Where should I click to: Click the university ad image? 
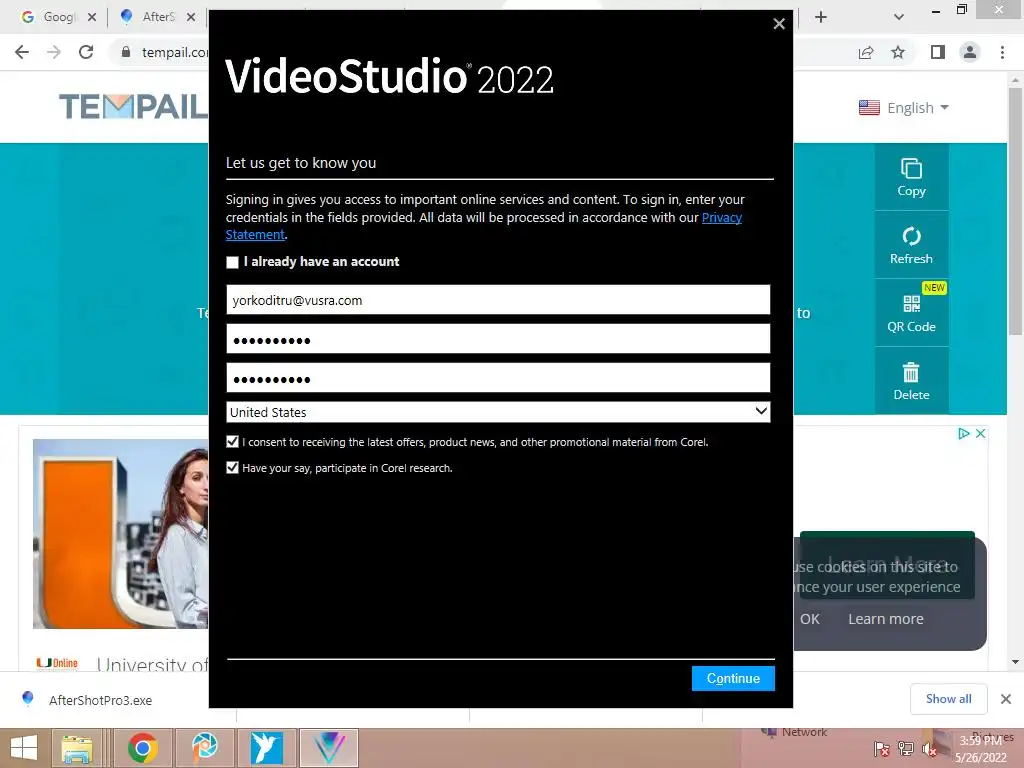click(x=121, y=534)
